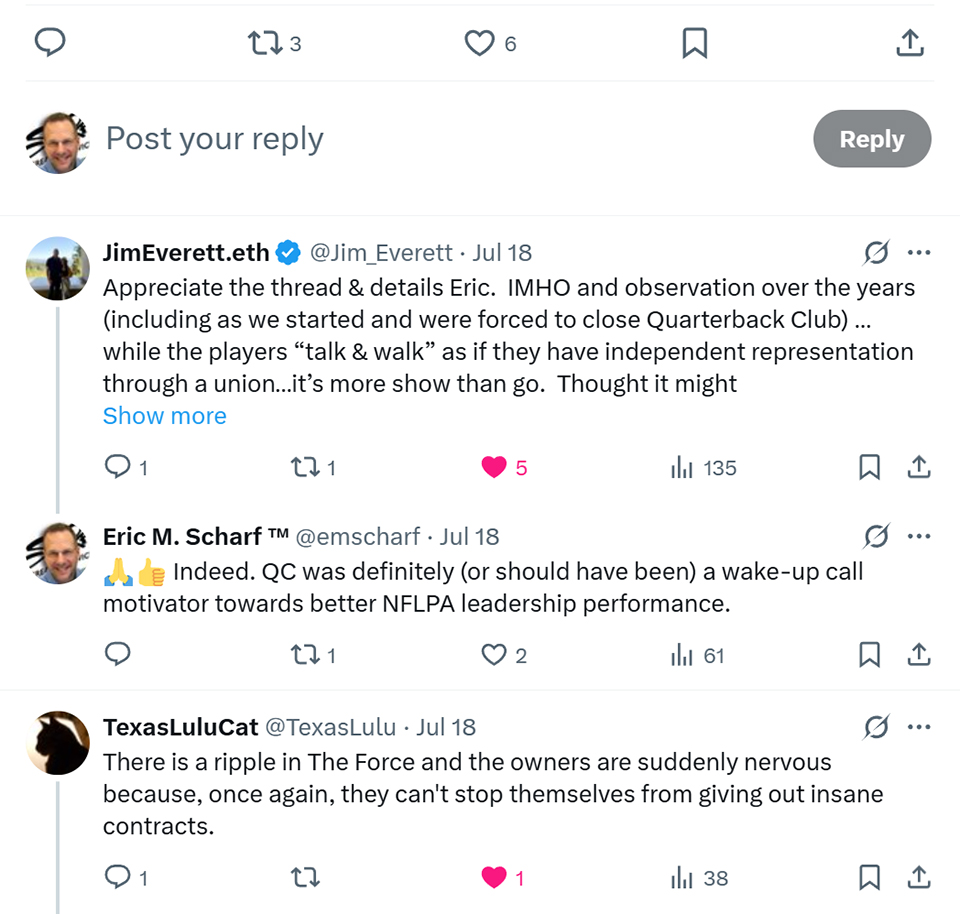Share TexasLuluCat's reply
Image resolution: width=960 pixels, height=914 pixels.
click(919, 878)
